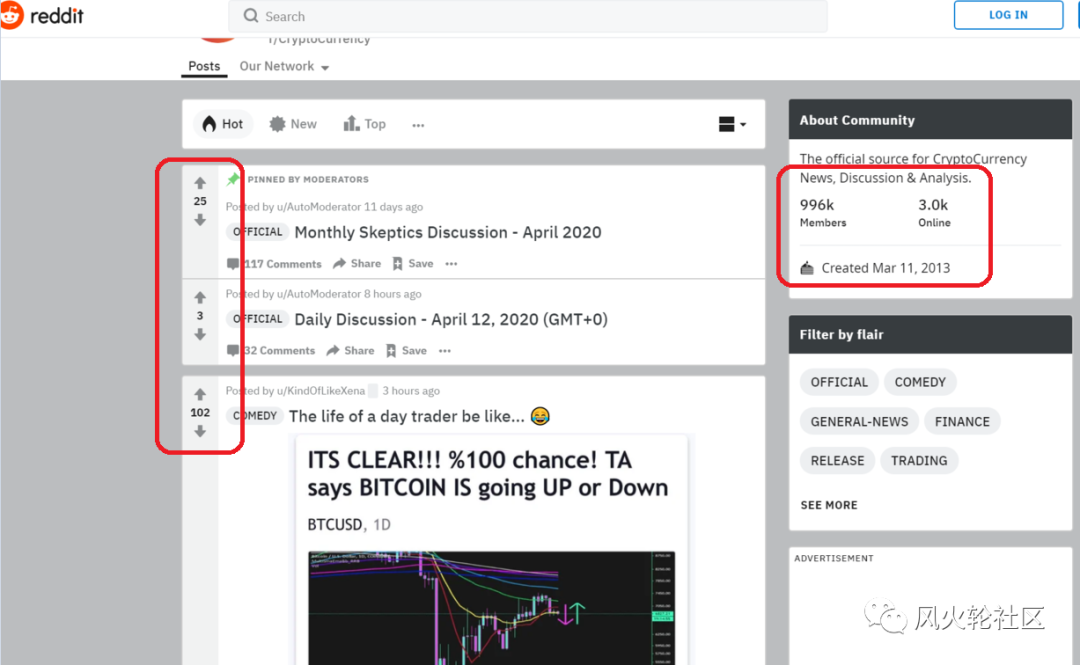Click the search magnifier icon
The width and height of the screenshot is (1080, 665).
click(x=251, y=16)
